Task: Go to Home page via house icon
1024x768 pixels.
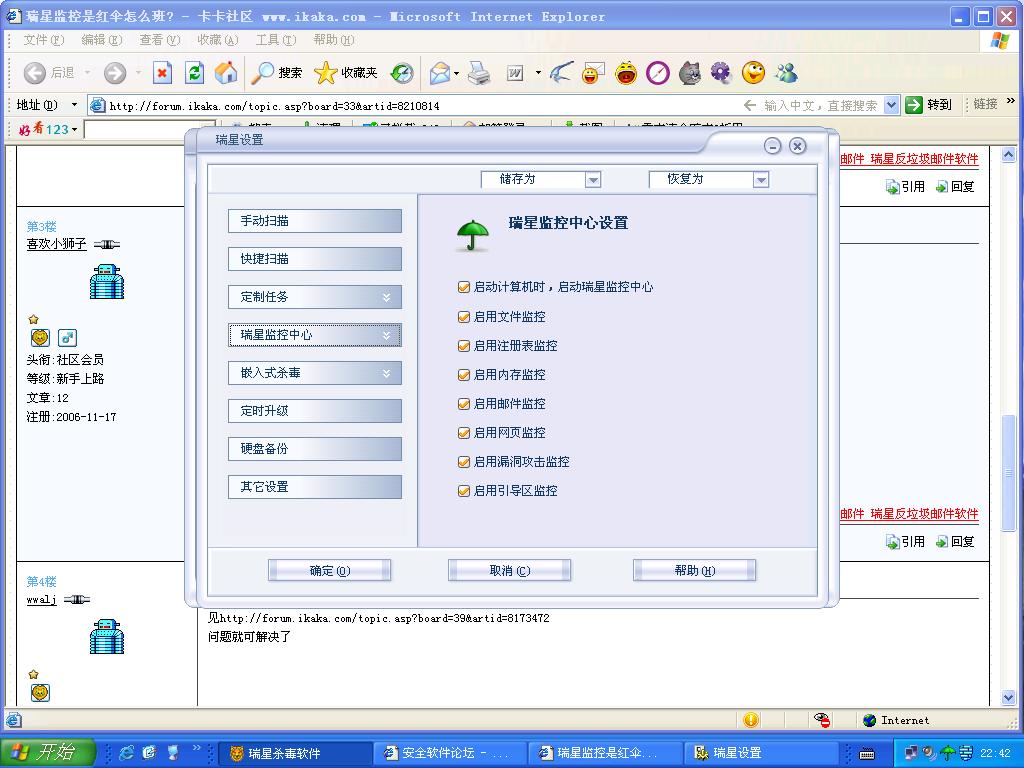Action: [226, 72]
